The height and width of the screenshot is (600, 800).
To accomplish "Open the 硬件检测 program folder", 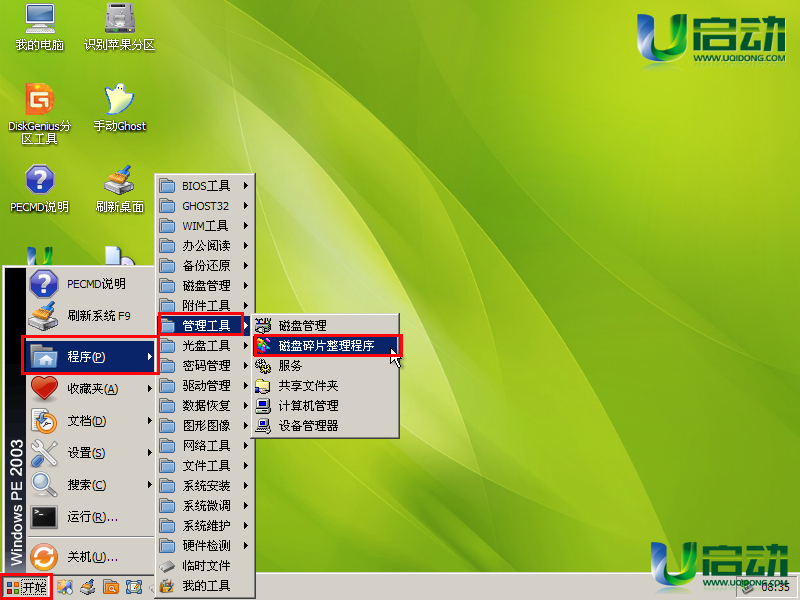I will pos(205,545).
